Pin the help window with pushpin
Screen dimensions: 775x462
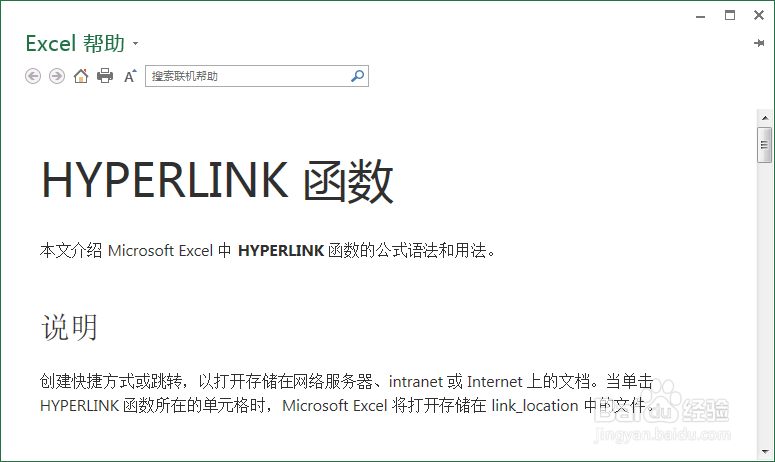[759, 43]
